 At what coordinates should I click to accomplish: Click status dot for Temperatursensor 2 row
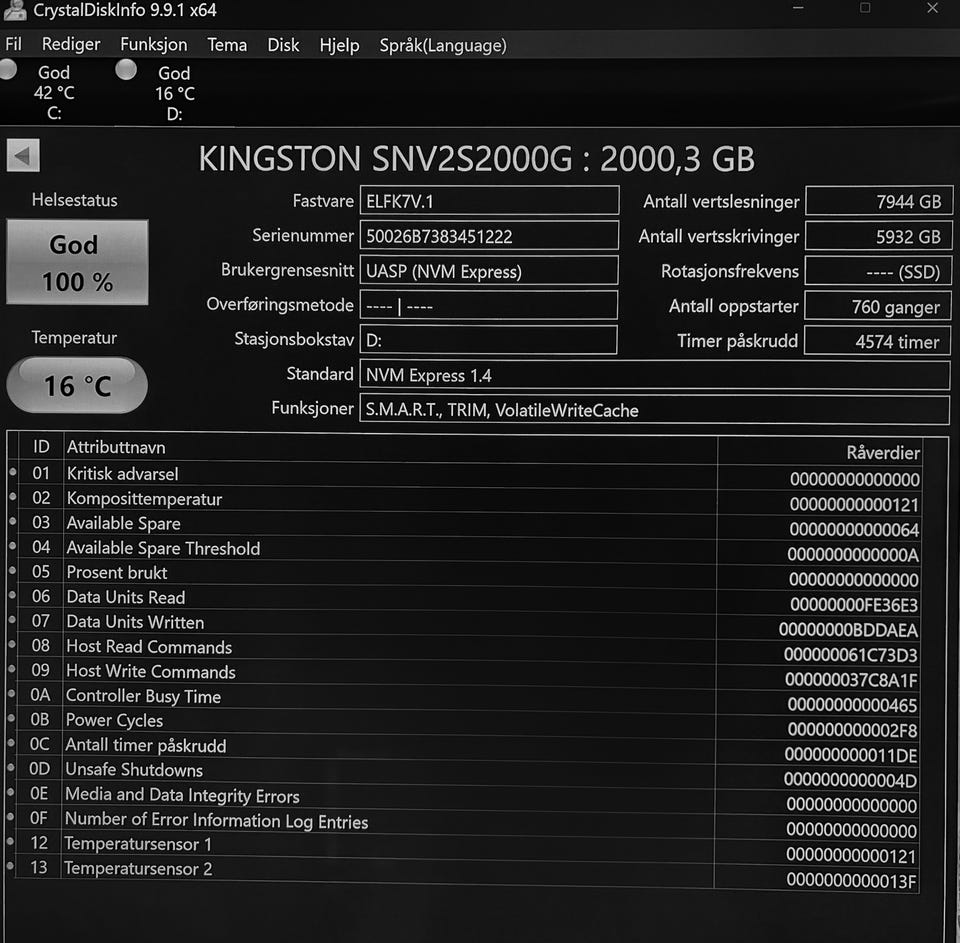click(x=10, y=865)
